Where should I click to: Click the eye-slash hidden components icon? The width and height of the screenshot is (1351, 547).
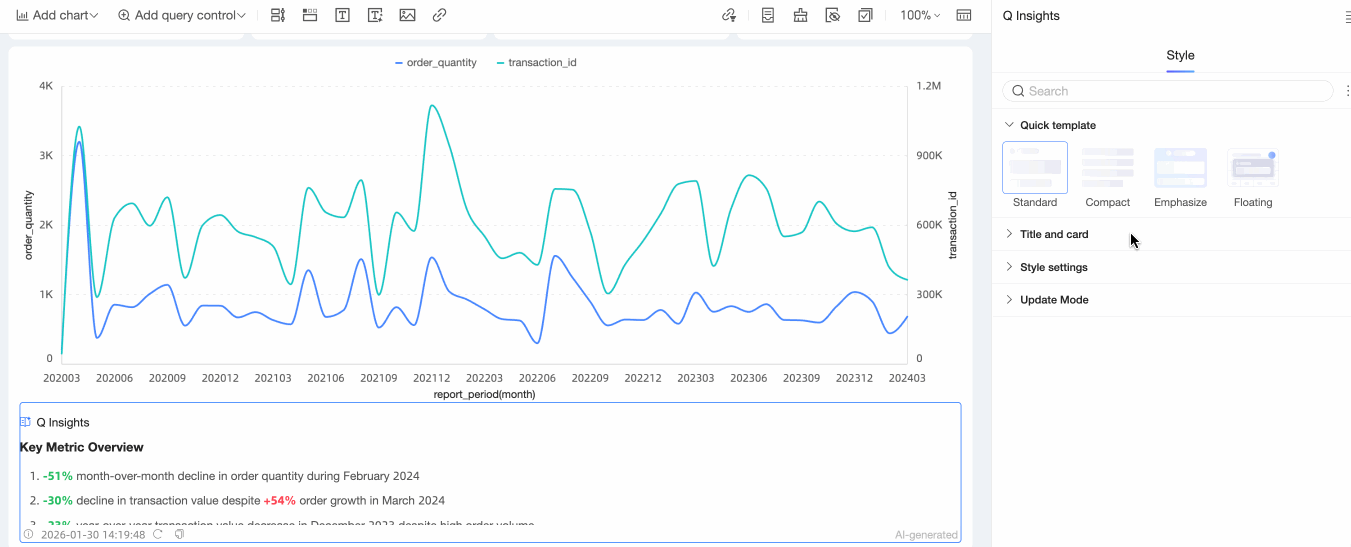[x=832, y=16]
